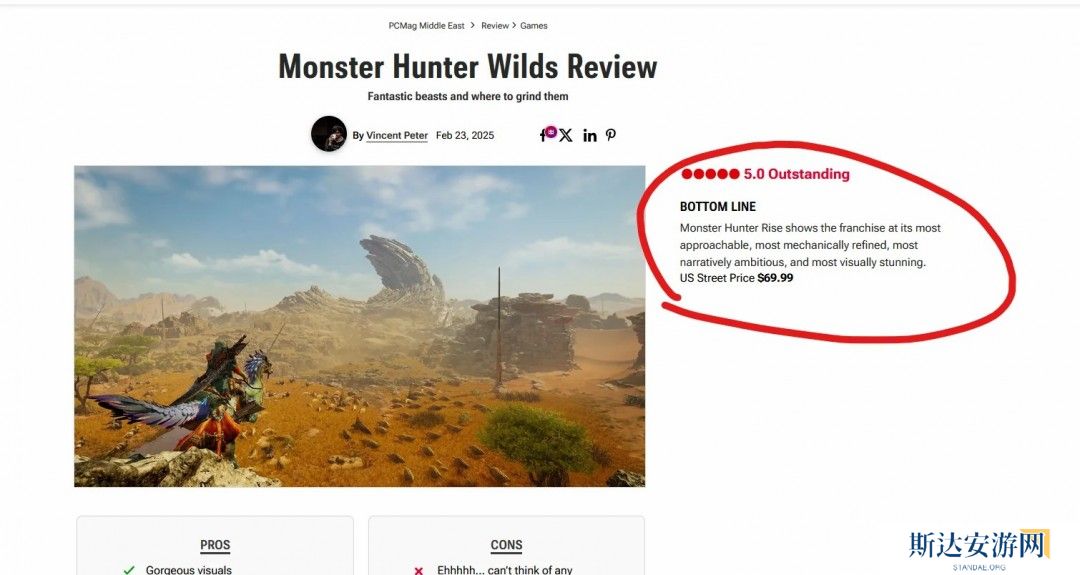Share the article on X
This screenshot has height=575, width=1080.
click(x=565, y=136)
